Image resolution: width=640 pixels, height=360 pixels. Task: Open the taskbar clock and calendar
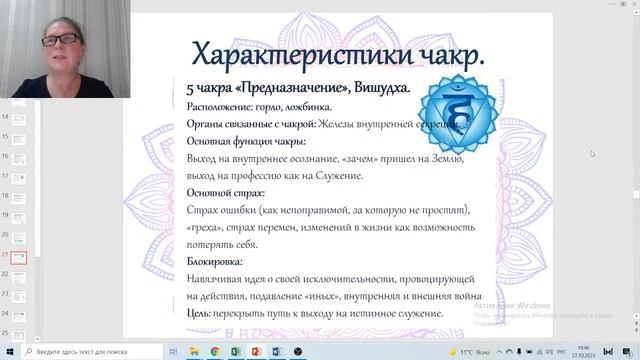pyautogui.click(x=583, y=351)
